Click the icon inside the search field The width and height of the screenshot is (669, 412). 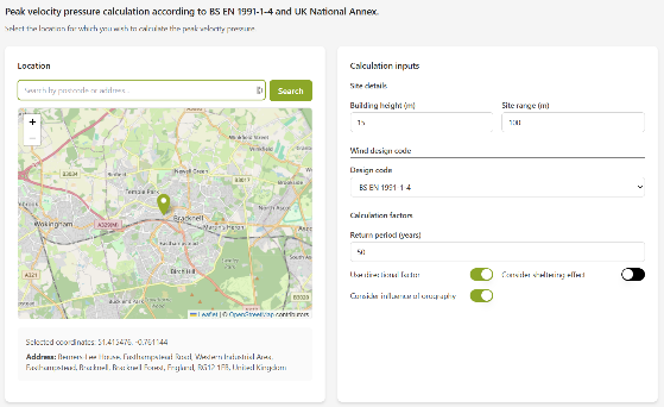(259, 91)
